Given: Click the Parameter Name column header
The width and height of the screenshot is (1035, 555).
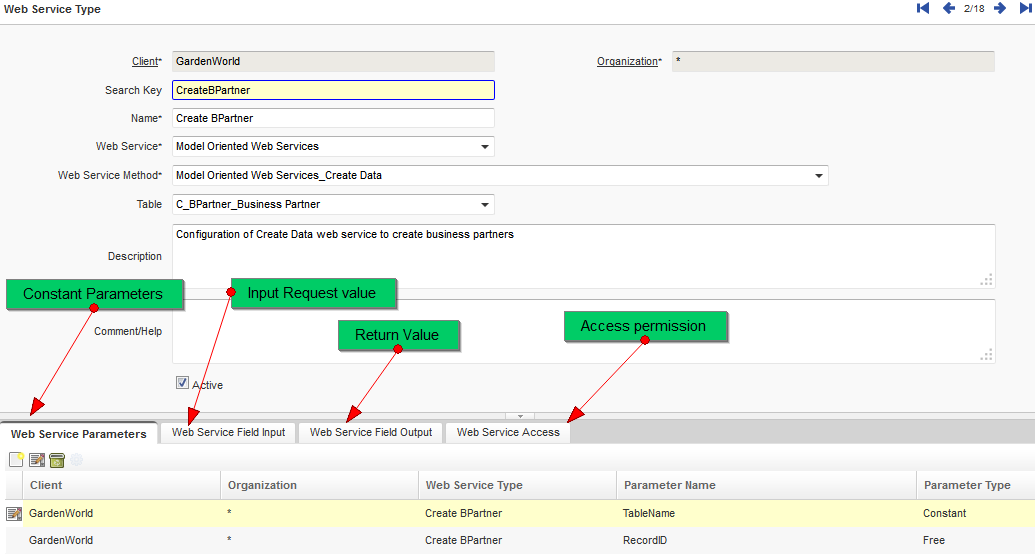Looking at the screenshot, I should coord(670,485).
